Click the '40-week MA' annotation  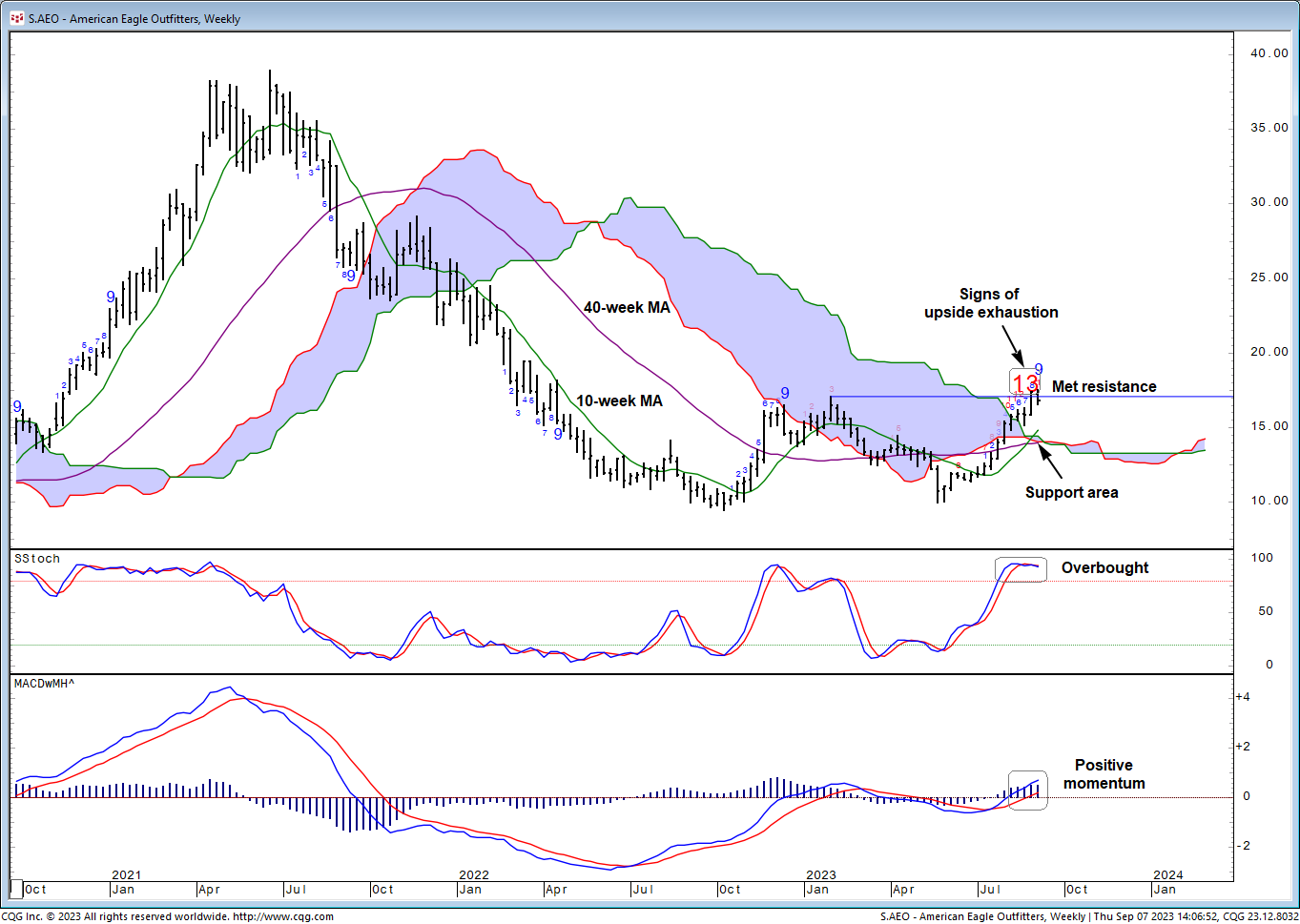click(x=627, y=307)
